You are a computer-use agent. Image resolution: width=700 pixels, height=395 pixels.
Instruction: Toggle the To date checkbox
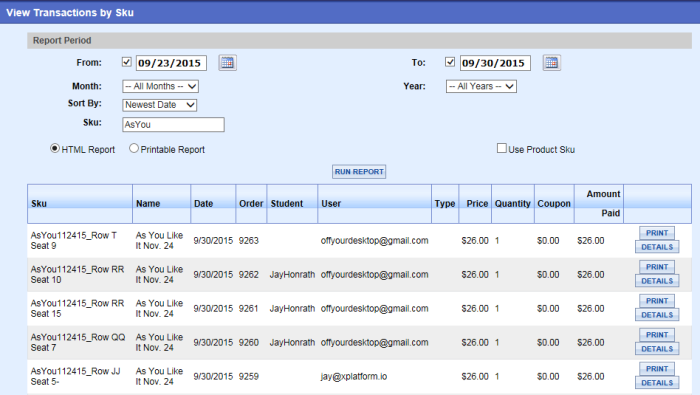point(450,62)
